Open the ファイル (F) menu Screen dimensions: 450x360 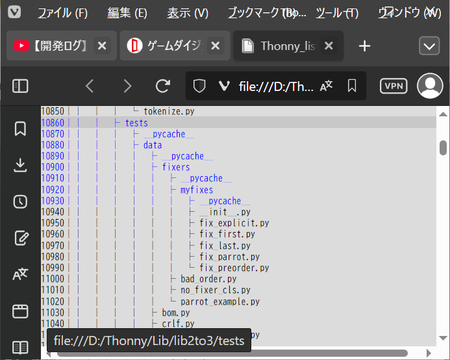coord(62,13)
